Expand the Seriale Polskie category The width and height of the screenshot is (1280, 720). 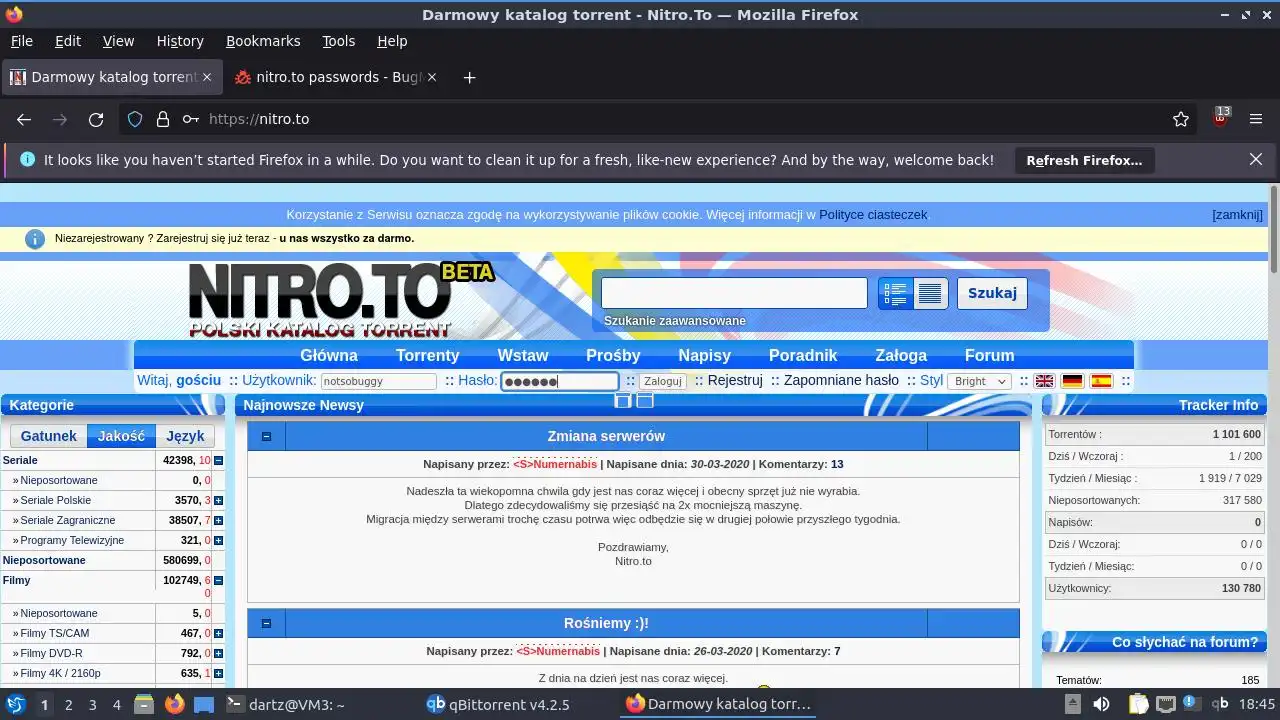point(218,500)
